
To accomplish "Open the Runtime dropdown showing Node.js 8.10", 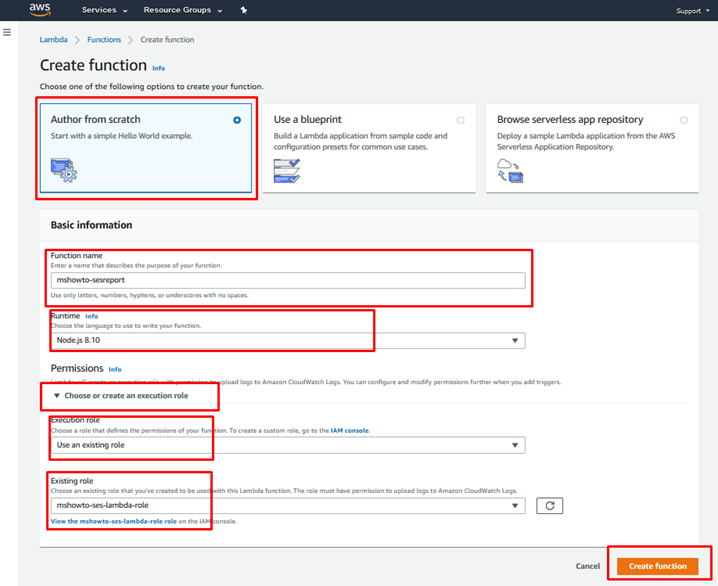I will pyautogui.click(x=288, y=340).
